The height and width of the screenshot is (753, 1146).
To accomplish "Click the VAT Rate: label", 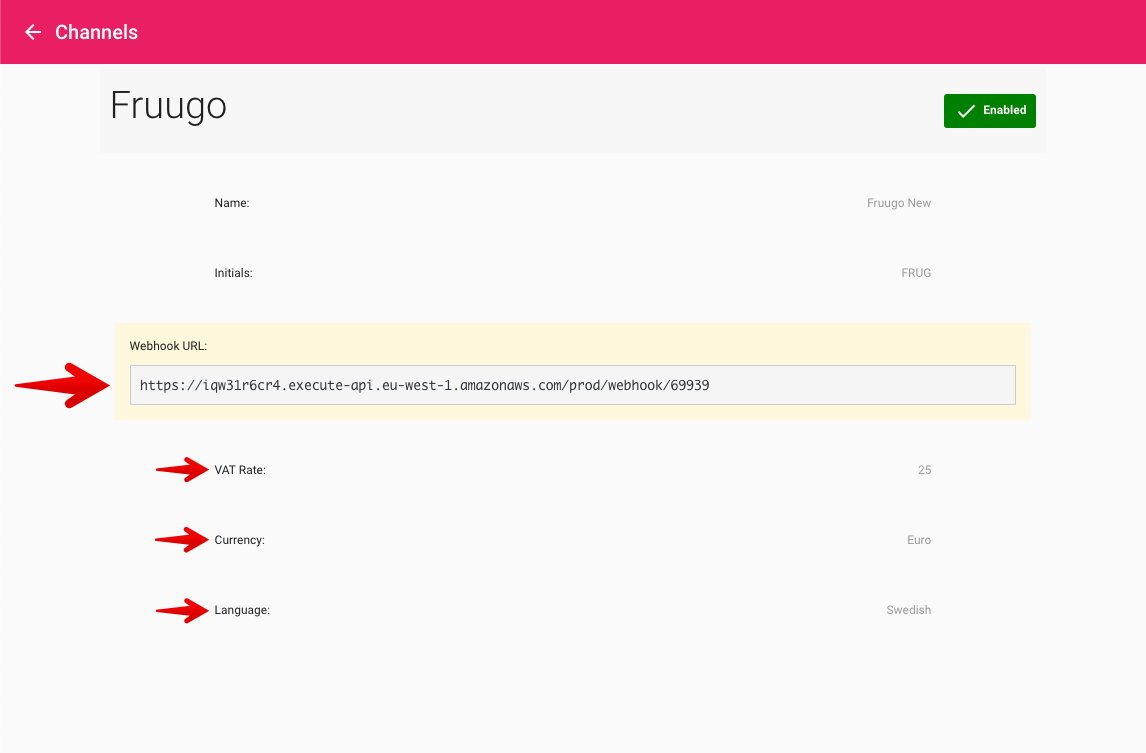I will (x=240, y=469).
